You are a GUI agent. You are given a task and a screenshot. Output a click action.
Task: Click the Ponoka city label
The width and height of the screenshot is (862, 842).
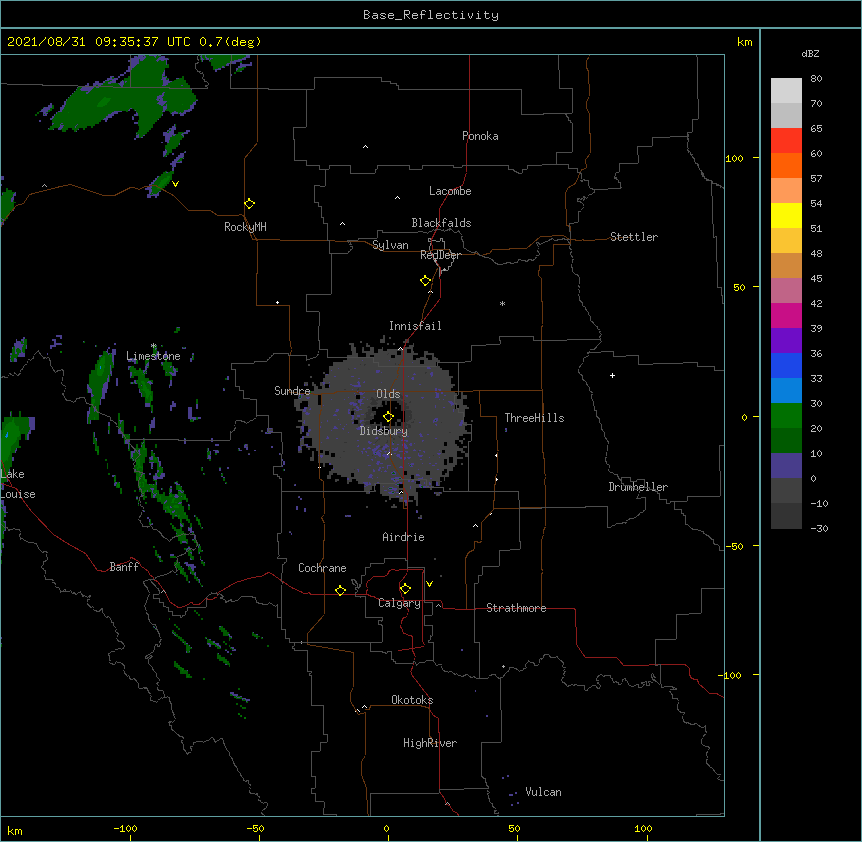coord(480,136)
